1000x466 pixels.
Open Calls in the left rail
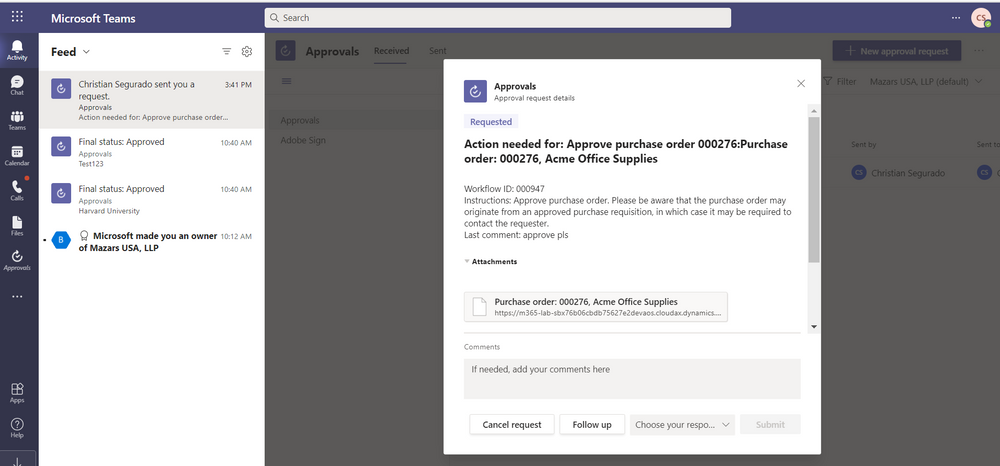pos(17,191)
